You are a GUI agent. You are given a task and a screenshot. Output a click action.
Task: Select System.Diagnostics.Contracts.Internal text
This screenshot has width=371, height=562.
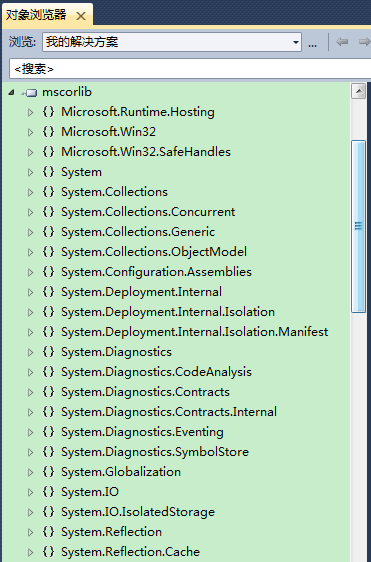click(169, 412)
